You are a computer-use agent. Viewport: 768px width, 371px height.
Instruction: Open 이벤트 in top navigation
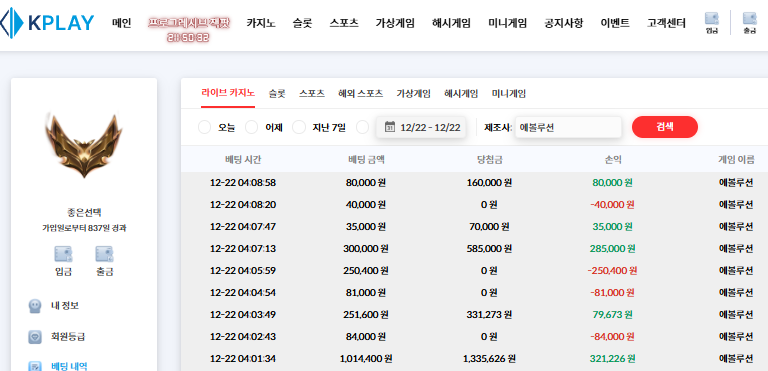(615, 23)
